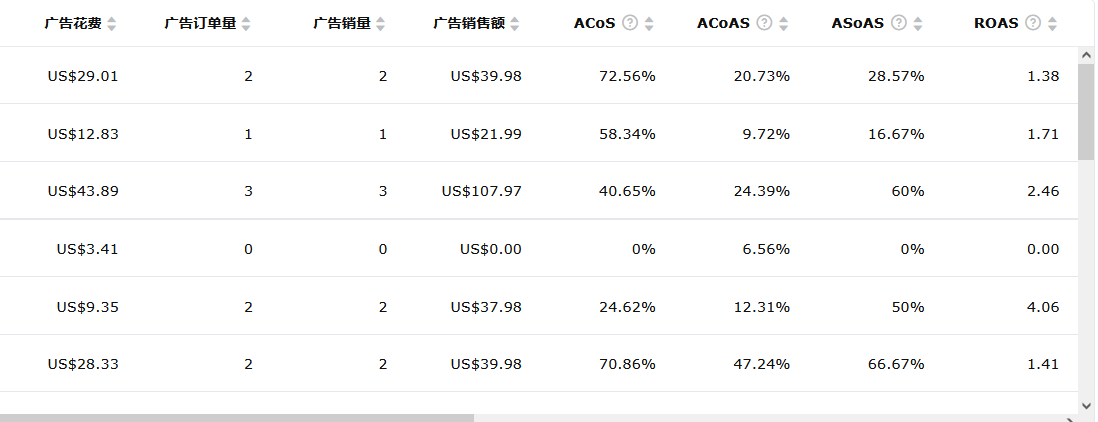Show the ASoAS help tooltip icon
Viewport: 1098px width, 422px height.
coord(899,23)
